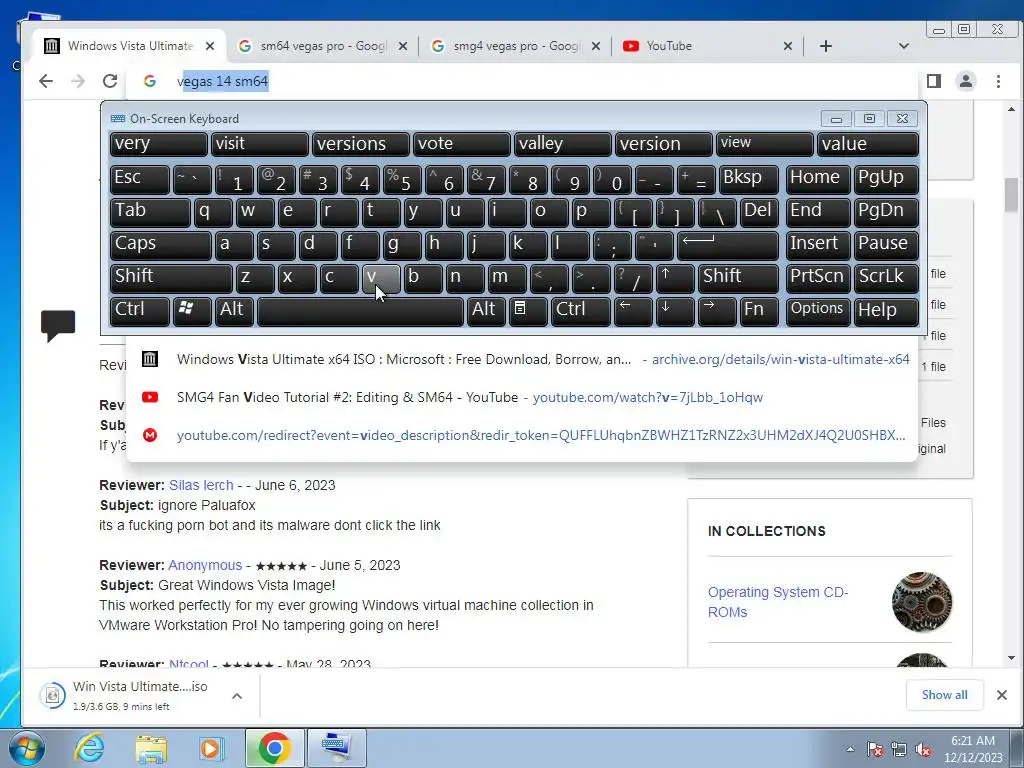Choose the 'versions' word prediction
Screen dimensions: 1024x768
coord(360,144)
